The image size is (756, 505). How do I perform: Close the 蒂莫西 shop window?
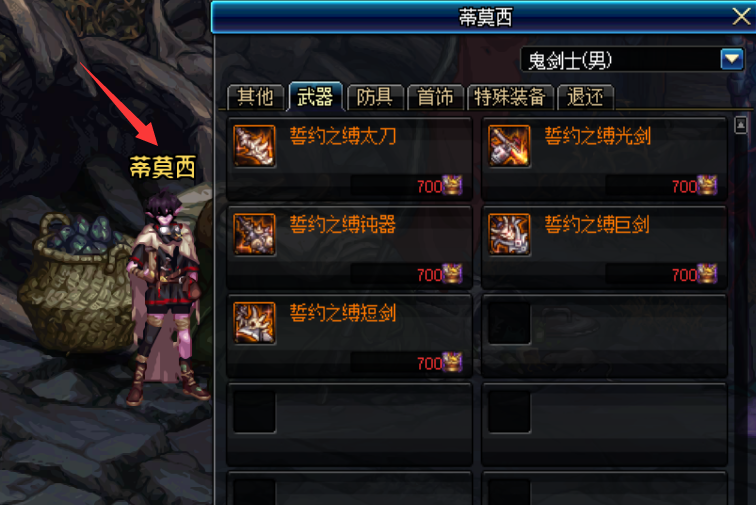pyautogui.click(x=742, y=17)
